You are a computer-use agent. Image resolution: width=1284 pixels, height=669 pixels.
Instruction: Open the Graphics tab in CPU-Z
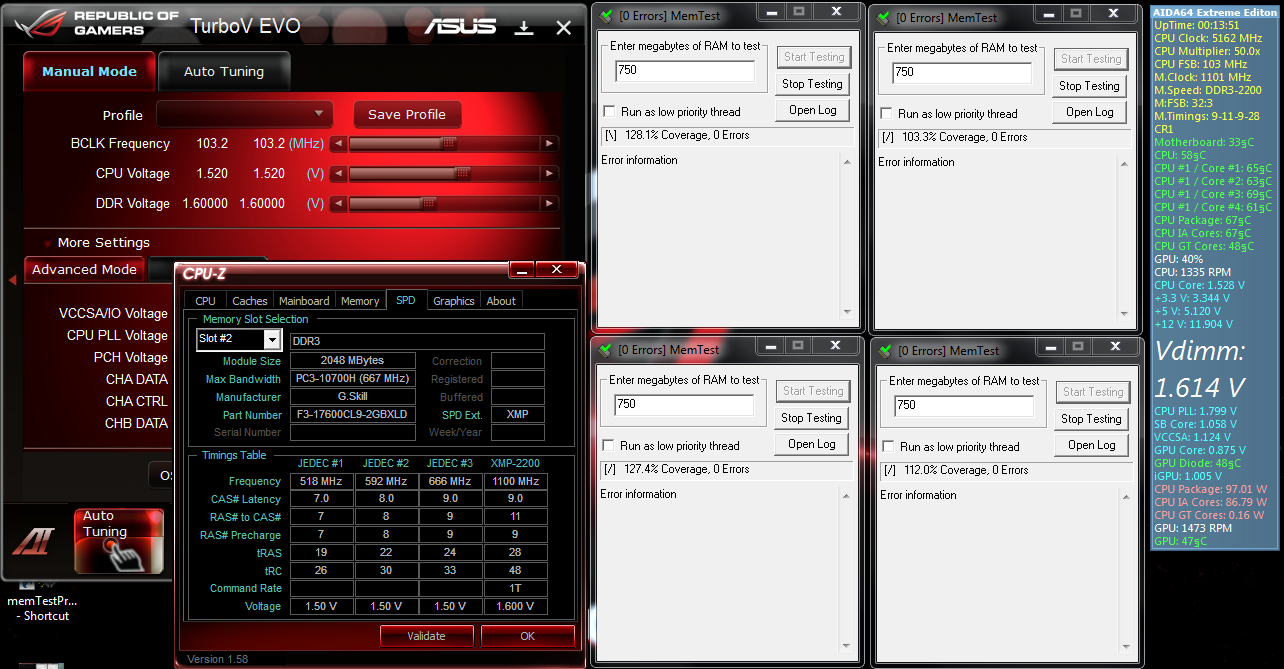[x=454, y=301]
